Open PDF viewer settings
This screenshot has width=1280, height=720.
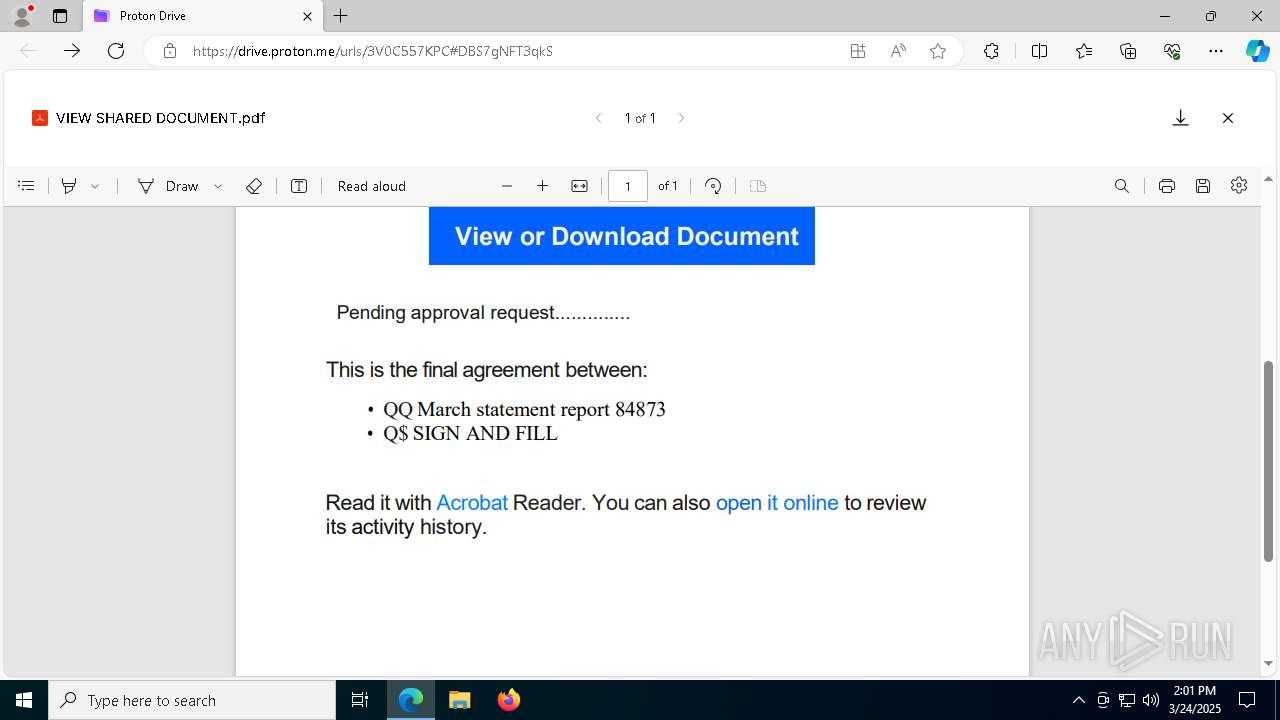(x=1239, y=186)
